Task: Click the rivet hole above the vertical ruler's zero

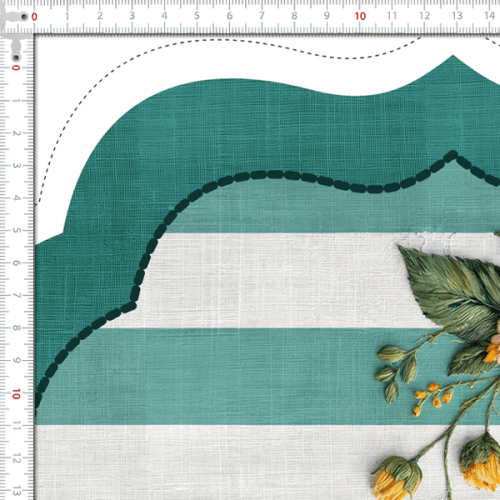Action: [16, 58]
